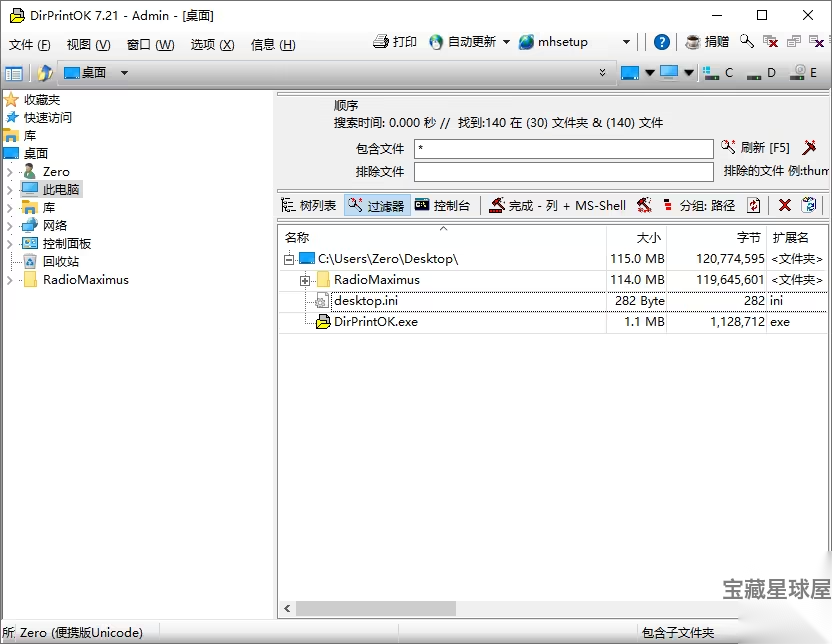The width and height of the screenshot is (832, 644).
Task: Select the desktop.ini file row
Action: [553, 301]
